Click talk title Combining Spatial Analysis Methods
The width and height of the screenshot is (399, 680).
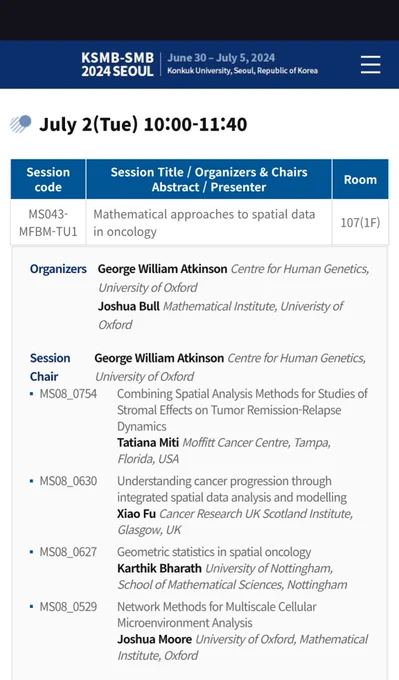[x=242, y=410]
